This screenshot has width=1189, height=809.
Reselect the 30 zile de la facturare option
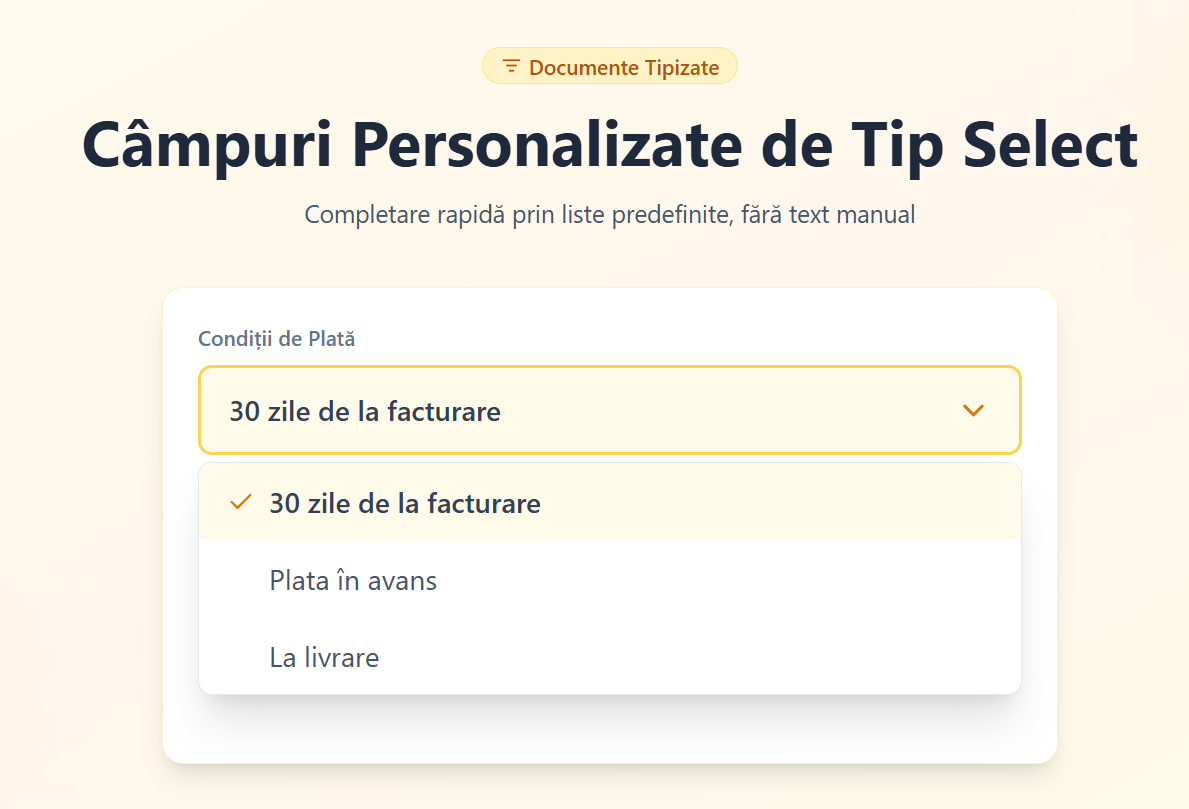pyautogui.click(x=404, y=503)
